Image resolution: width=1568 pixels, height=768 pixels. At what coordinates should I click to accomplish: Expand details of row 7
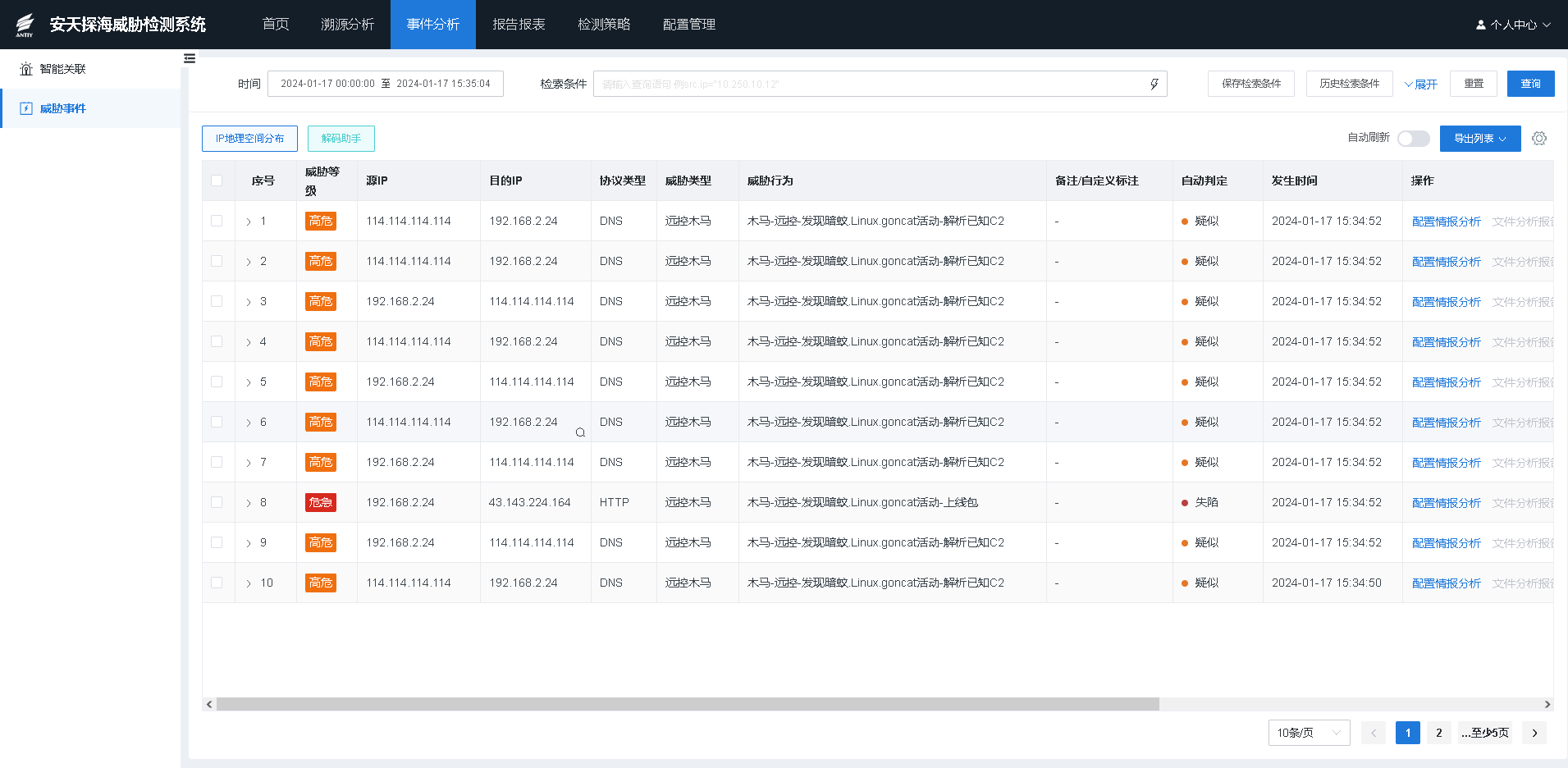[249, 463]
